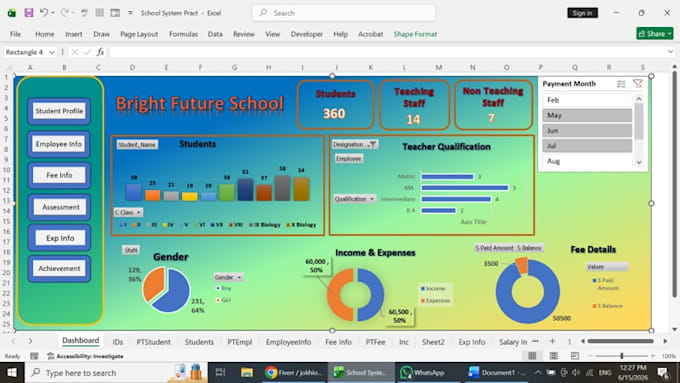Open the File menu
Image resolution: width=680 pixels, height=383 pixels.
click(x=15, y=34)
